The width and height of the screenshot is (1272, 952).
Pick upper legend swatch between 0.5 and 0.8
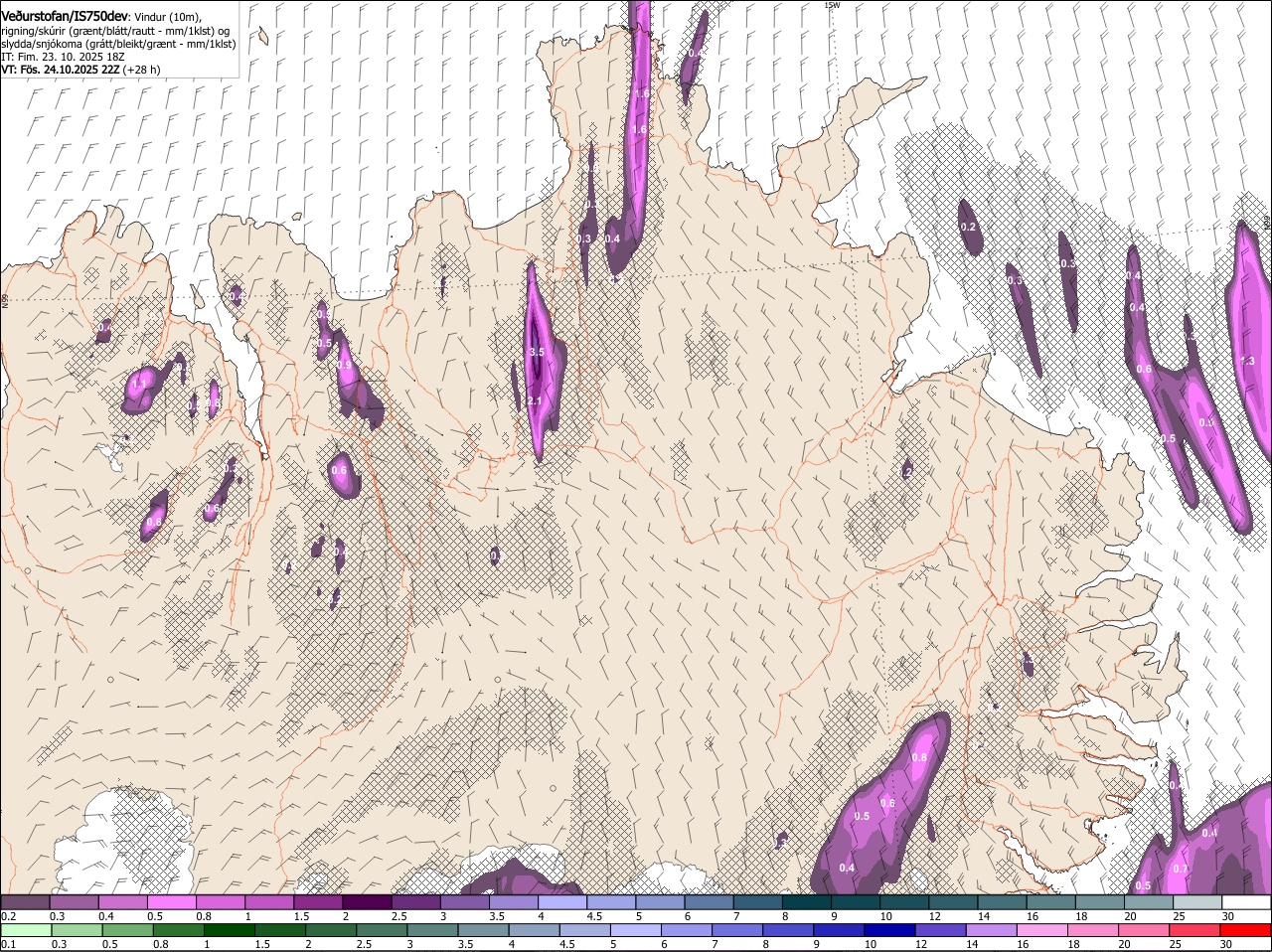pyautogui.click(x=172, y=902)
